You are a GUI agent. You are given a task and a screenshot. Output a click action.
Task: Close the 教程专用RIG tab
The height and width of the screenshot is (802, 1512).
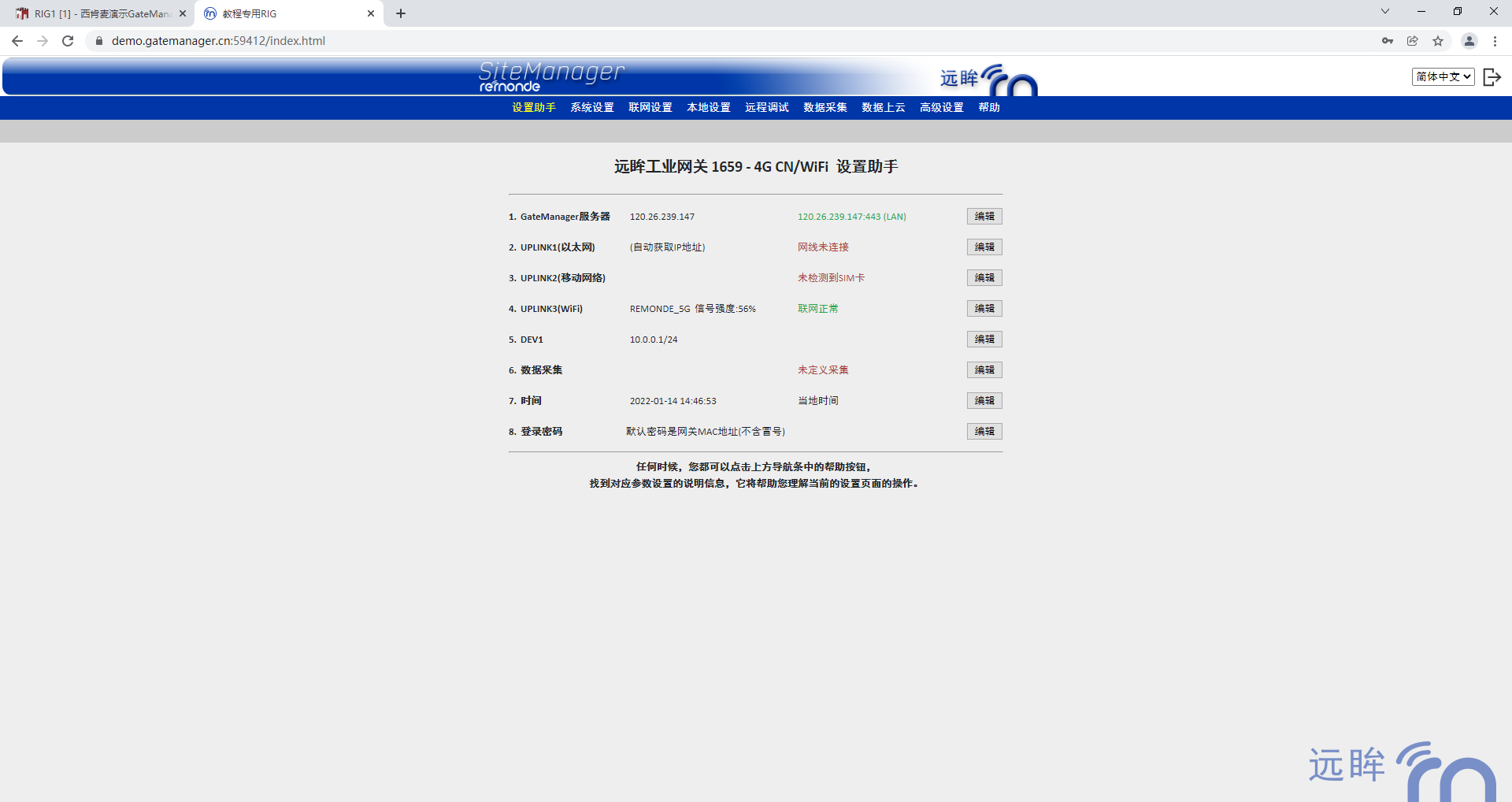[x=371, y=13]
